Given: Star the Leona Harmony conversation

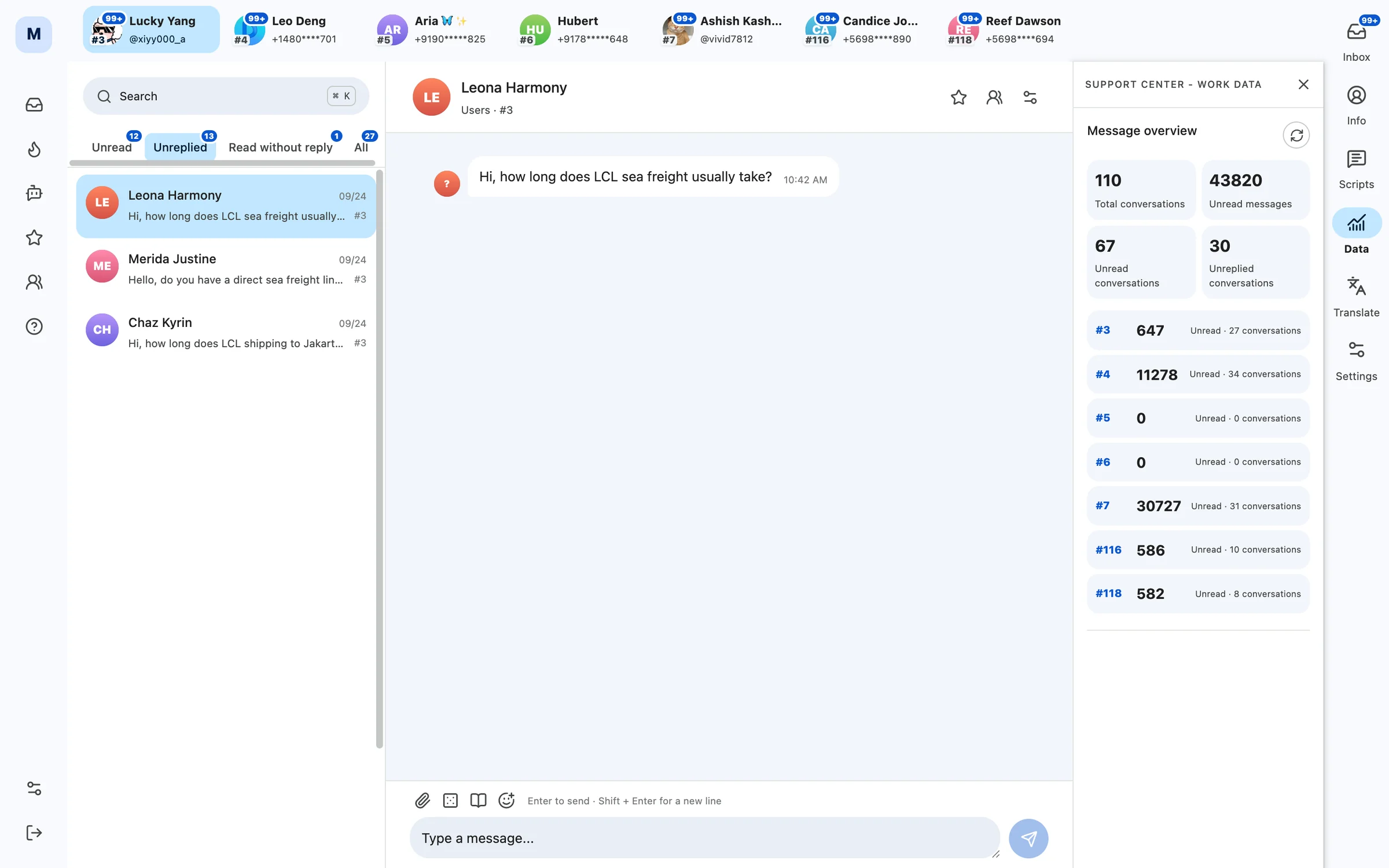Looking at the screenshot, I should (958, 97).
